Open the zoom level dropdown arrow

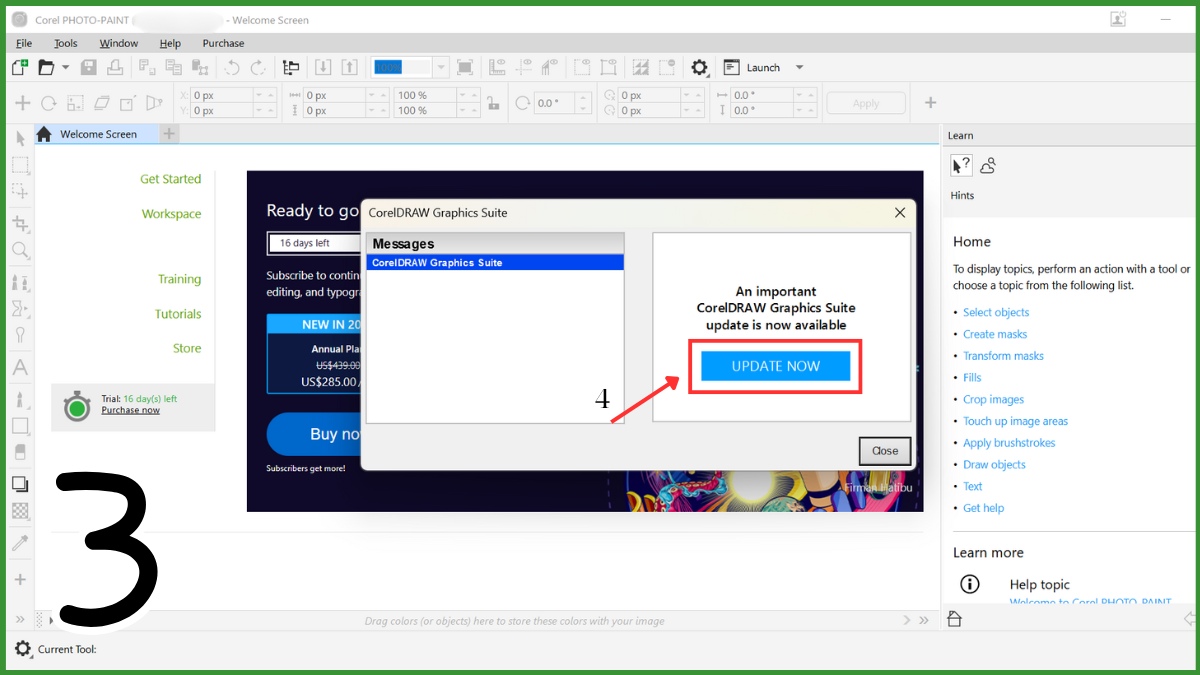click(441, 67)
